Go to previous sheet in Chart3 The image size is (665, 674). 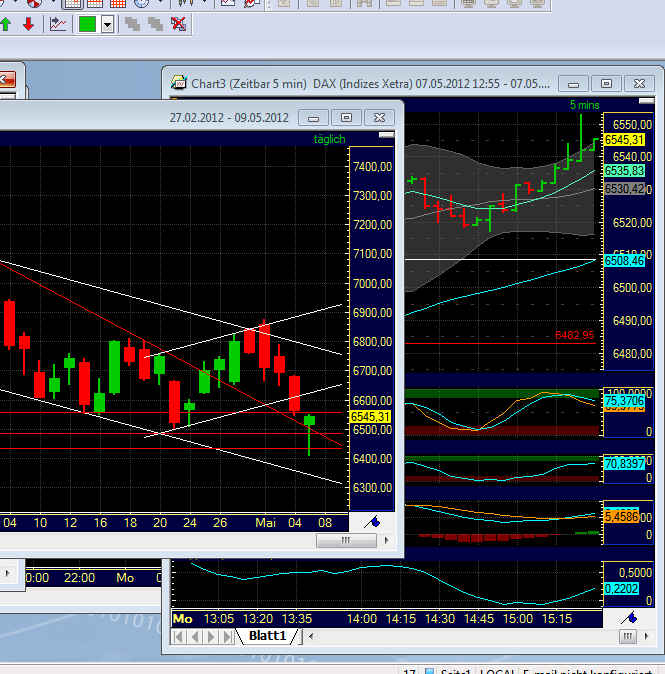pos(195,636)
